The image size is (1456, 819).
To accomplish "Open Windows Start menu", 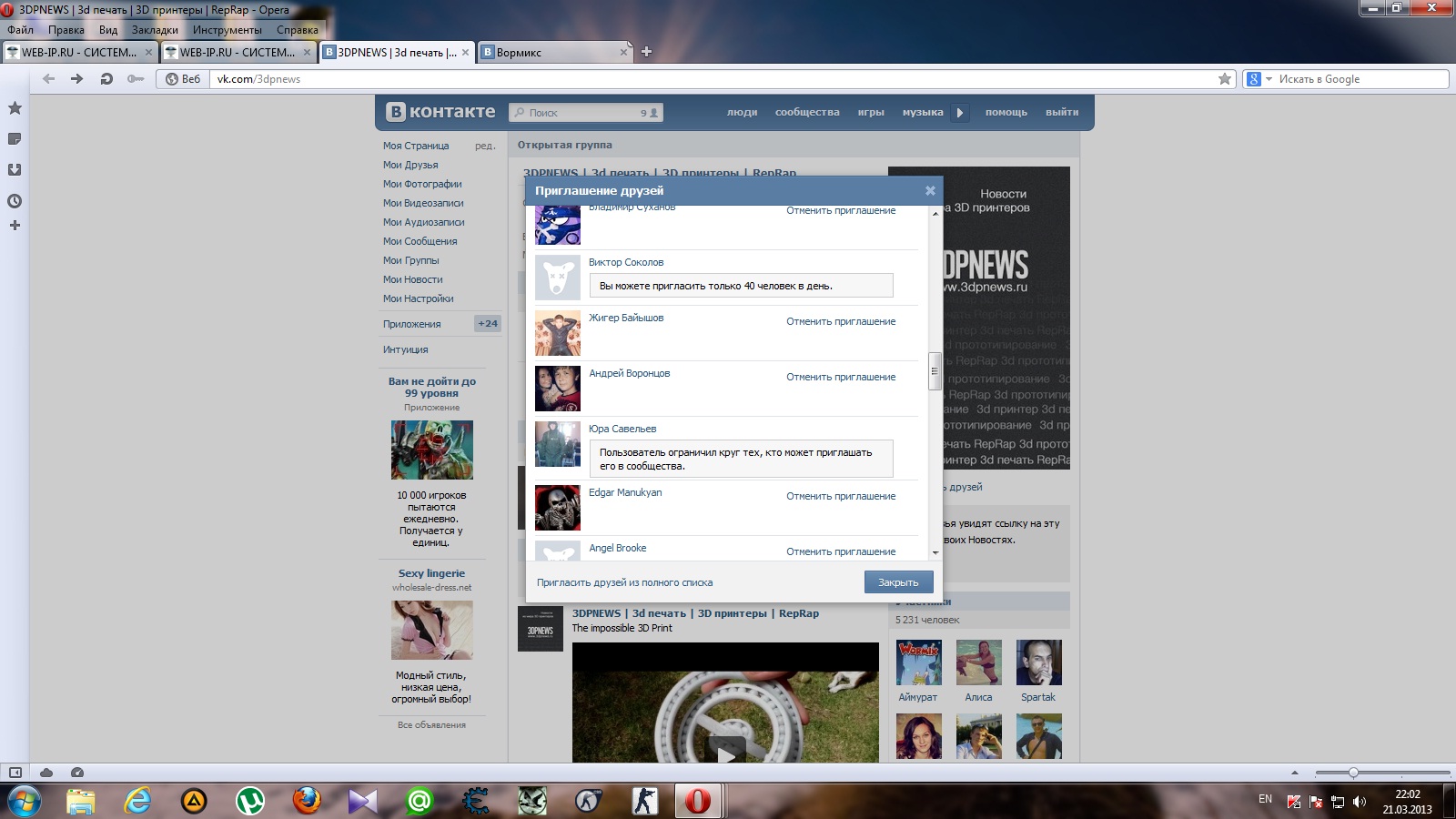I will [x=25, y=801].
